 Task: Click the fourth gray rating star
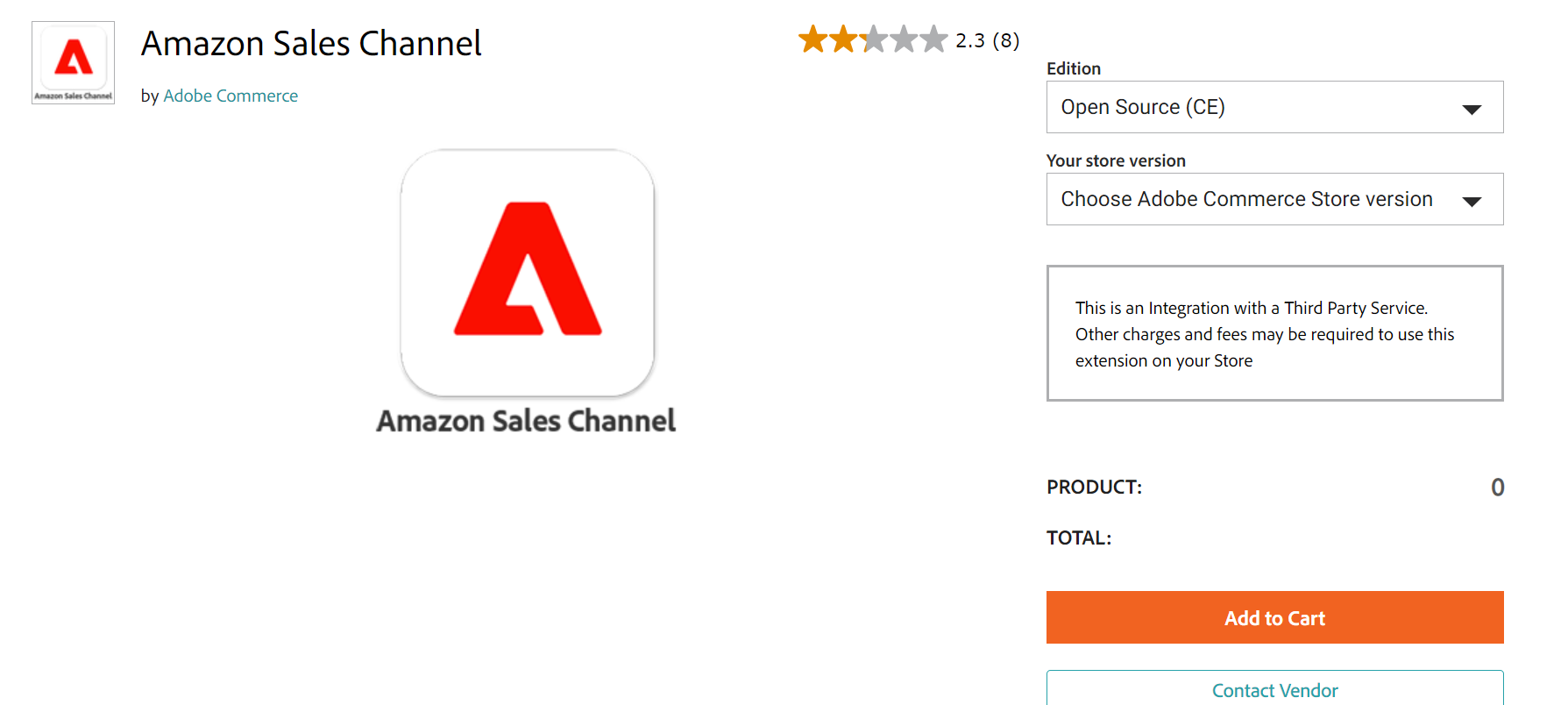[904, 39]
